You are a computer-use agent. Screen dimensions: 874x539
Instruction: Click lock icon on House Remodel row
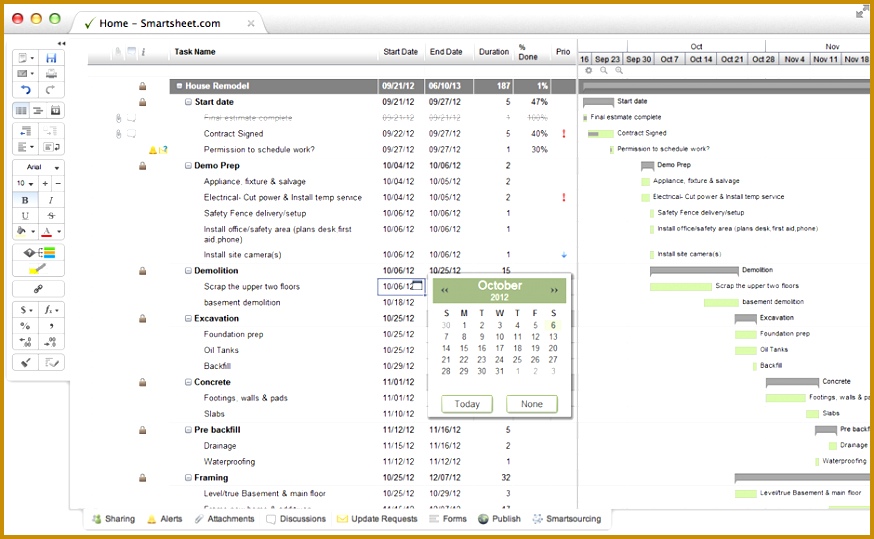pyautogui.click(x=143, y=86)
